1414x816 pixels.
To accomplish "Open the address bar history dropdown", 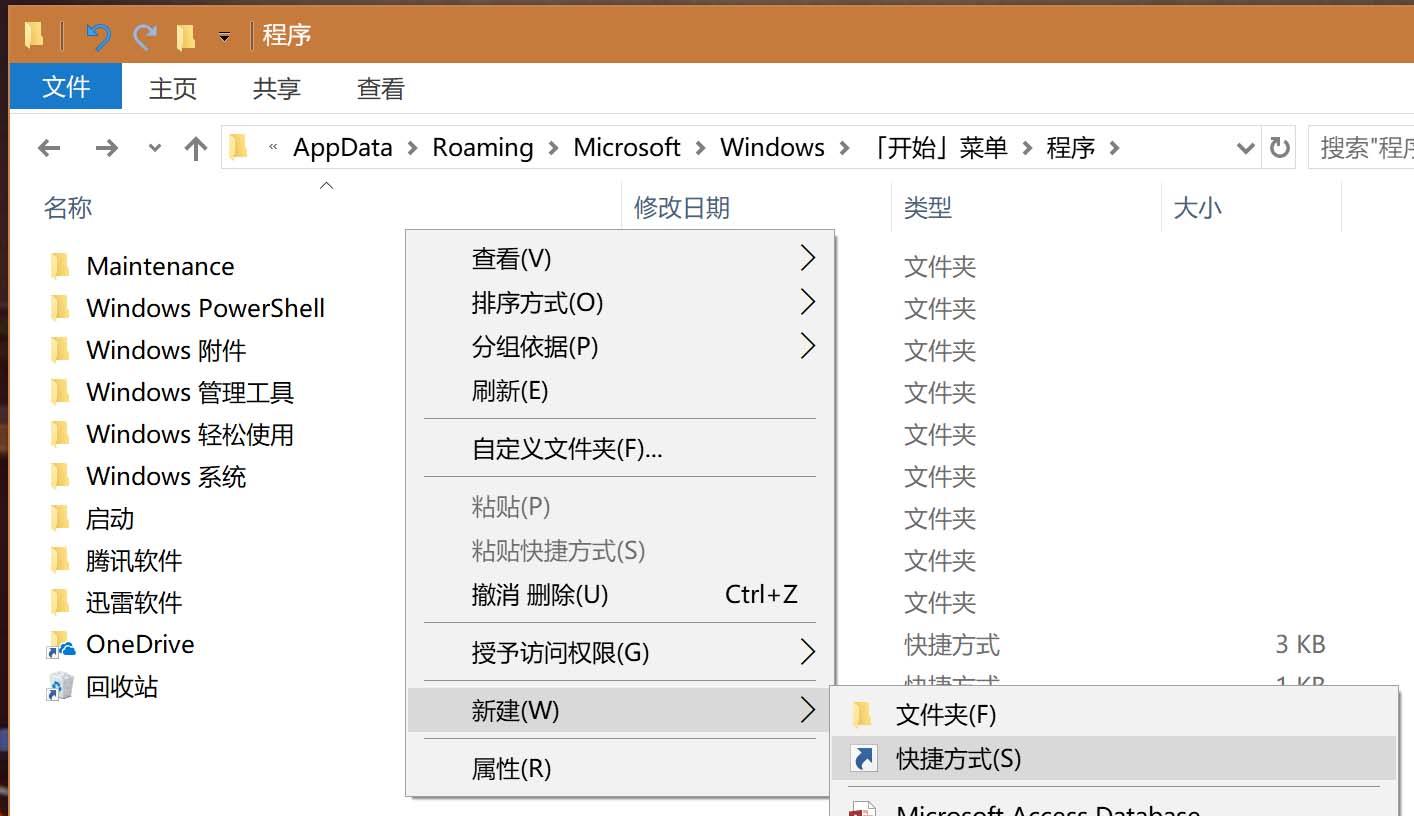I will (1245, 149).
